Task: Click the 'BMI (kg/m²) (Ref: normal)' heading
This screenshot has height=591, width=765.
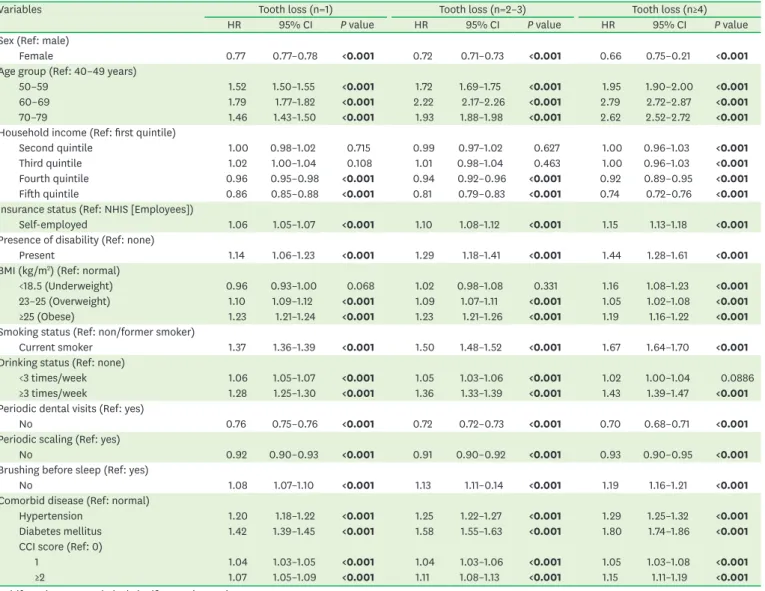Action: coord(60,271)
